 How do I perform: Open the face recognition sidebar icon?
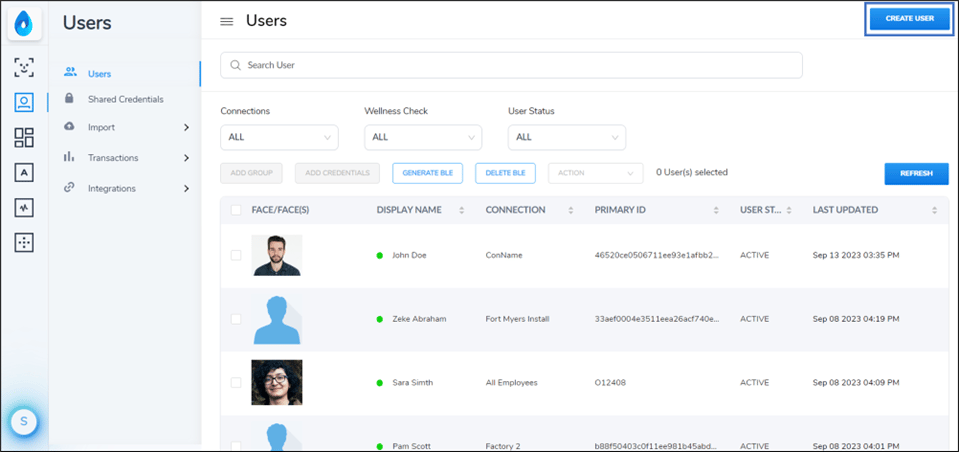click(24, 67)
